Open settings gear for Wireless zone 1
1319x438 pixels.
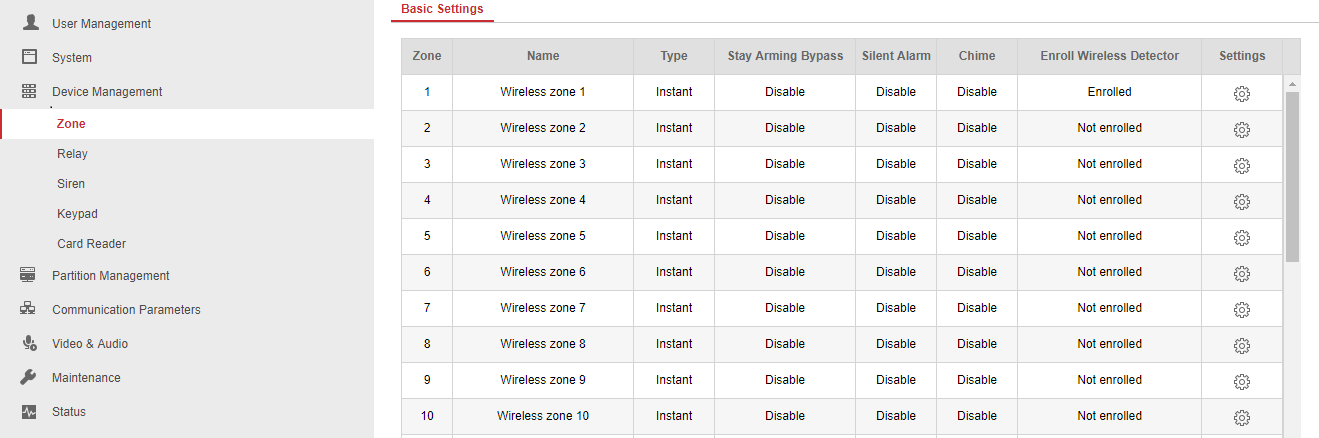click(1242, 93)
